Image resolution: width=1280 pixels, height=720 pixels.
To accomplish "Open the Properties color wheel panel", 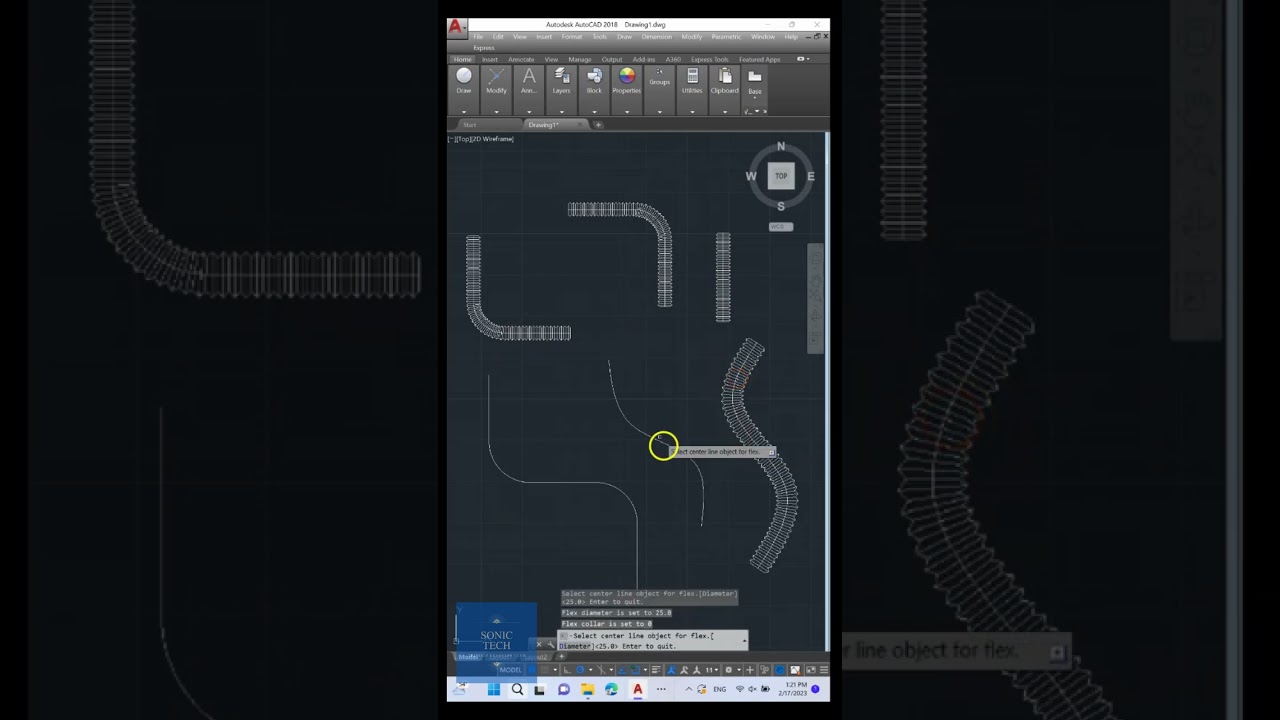I will pos(627,81).
